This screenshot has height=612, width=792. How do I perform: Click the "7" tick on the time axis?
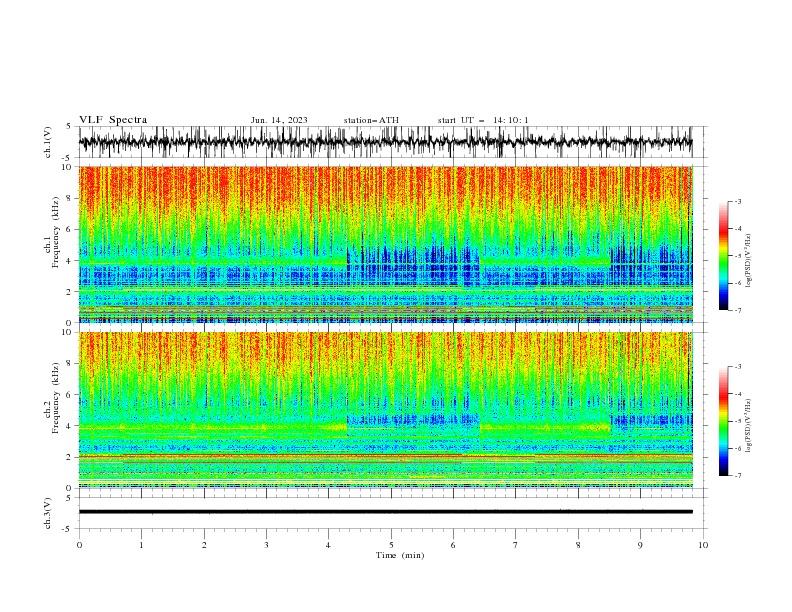pyautogui.click(x=515, y=545)
